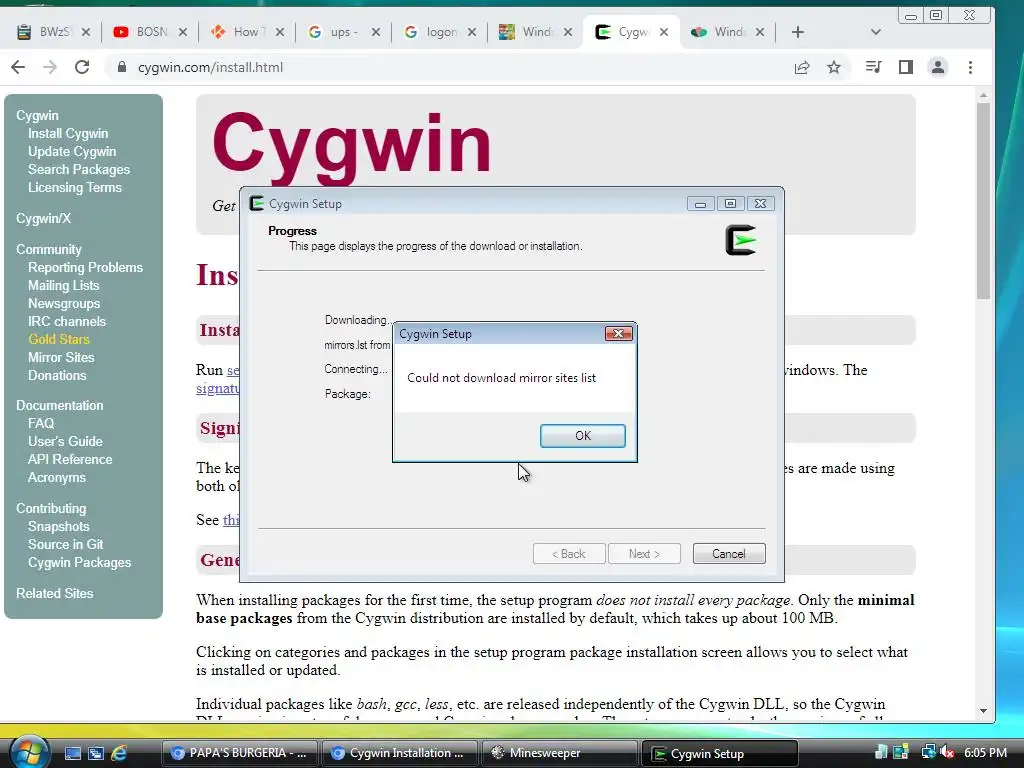Open Mailing Lists link
Image resolution: width=1024 pixels, height=768 pixels.
pos(63,285)
